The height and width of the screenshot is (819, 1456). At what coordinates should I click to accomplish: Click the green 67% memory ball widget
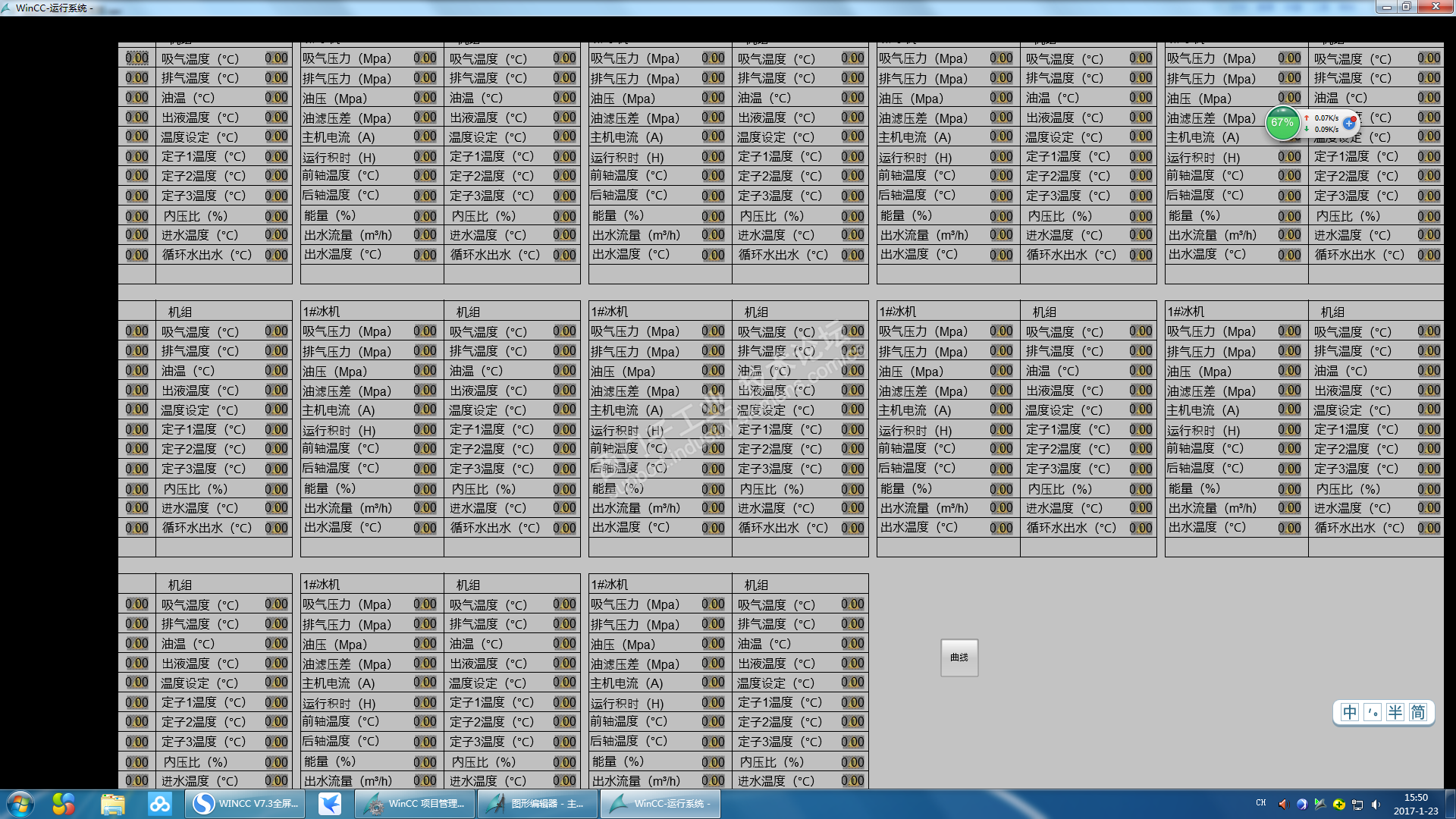coord(1282,123)
